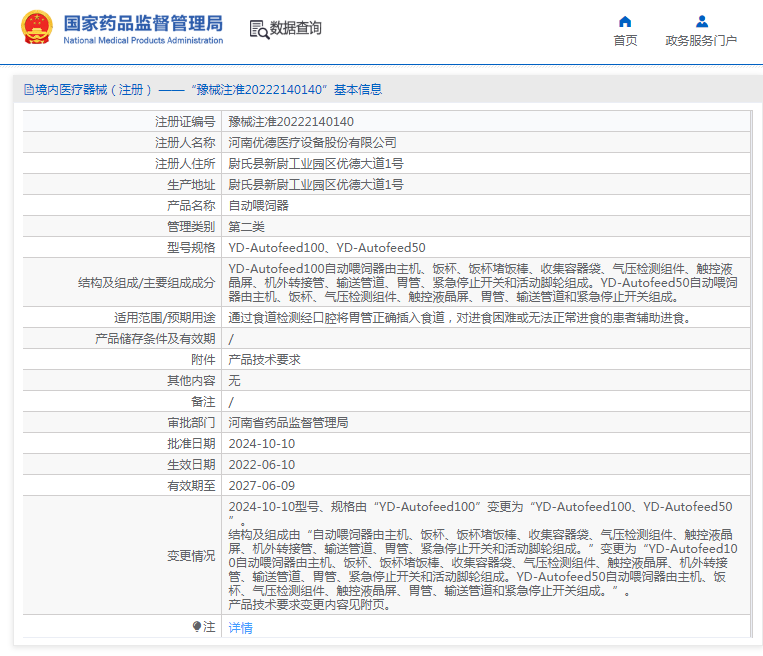Click the 适用范围 intended use description
763x656 pixels.
[460, 318]
